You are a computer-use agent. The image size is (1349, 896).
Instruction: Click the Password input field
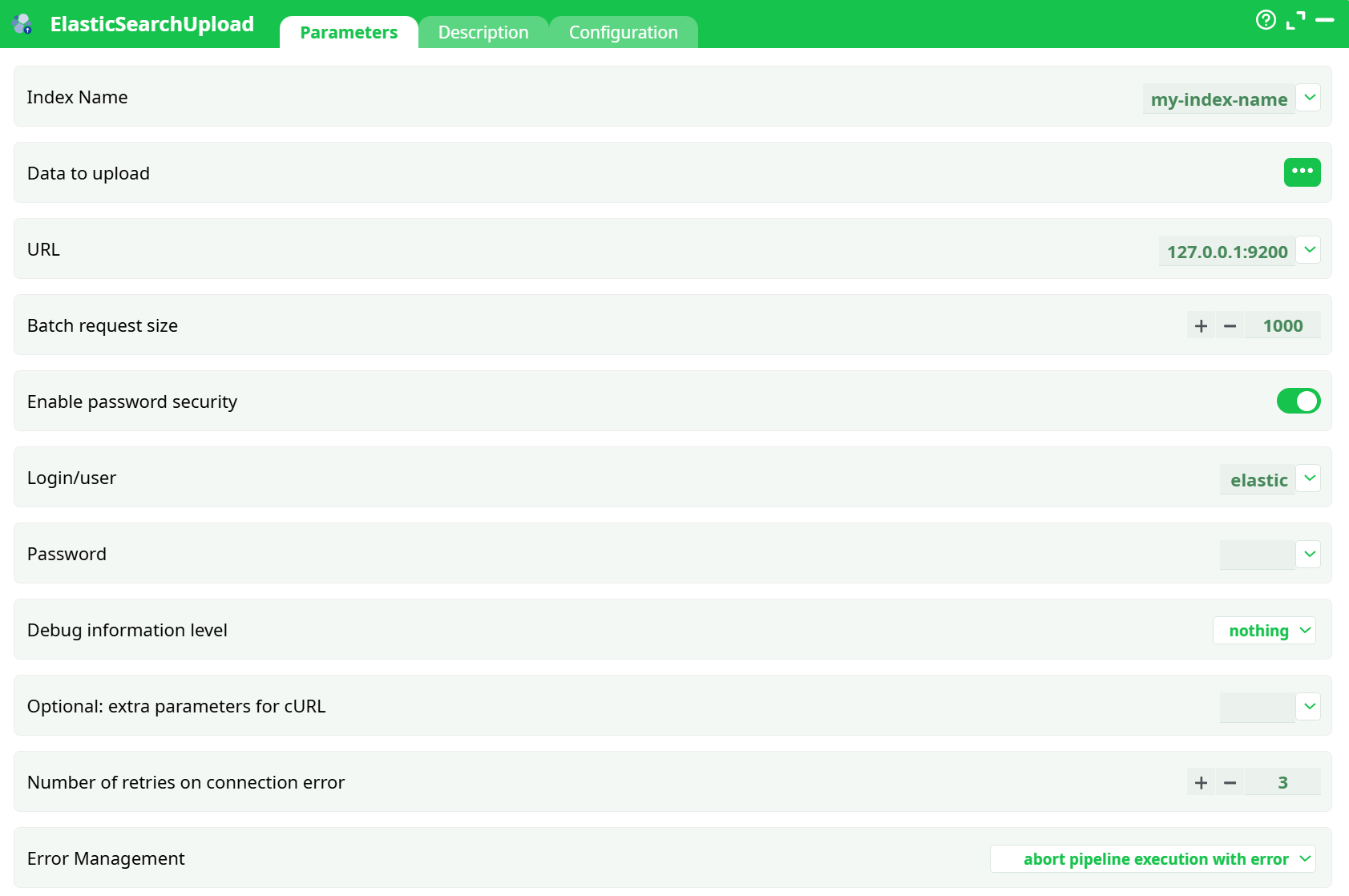[1256, 553]
